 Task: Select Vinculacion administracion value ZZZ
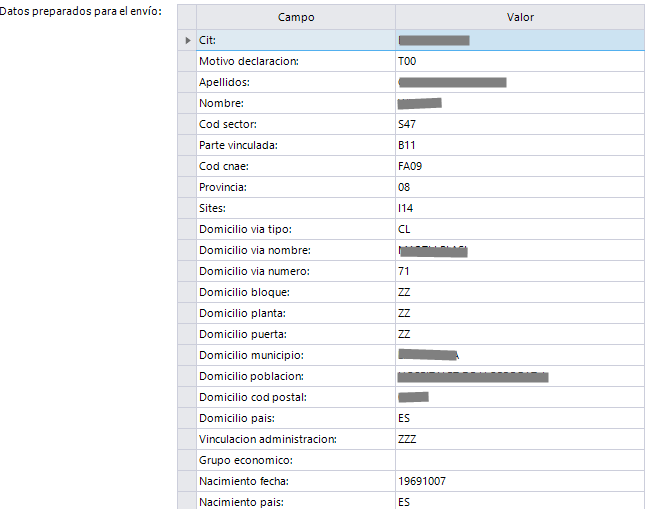point(406,439)
